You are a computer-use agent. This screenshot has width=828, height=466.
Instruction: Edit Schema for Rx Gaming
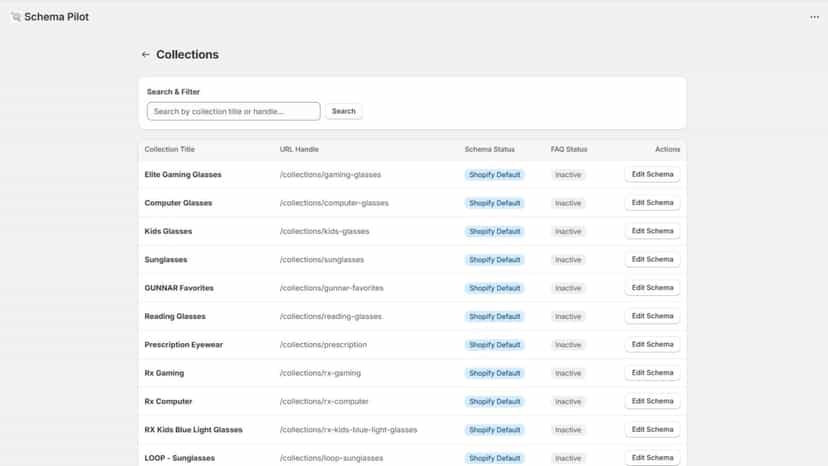click(x=652, y=373)
